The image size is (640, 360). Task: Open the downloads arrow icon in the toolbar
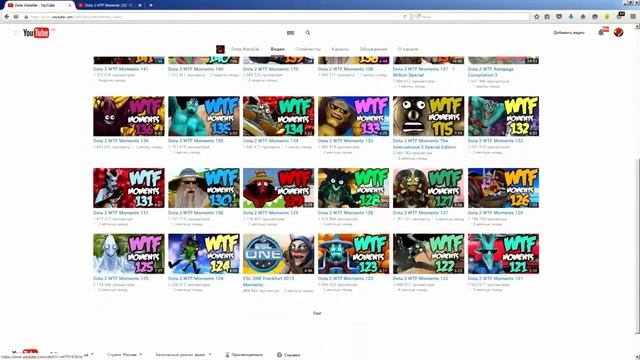[571, 17]
